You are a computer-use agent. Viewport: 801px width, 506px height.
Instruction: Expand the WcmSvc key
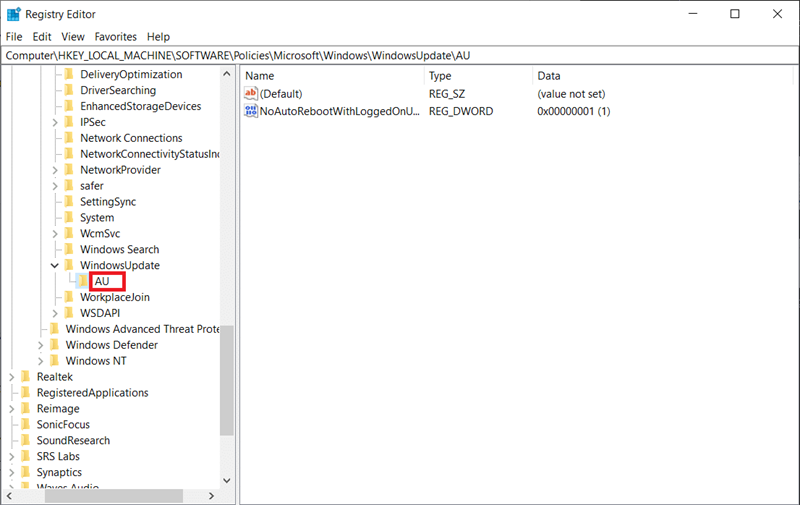(55, 233)
